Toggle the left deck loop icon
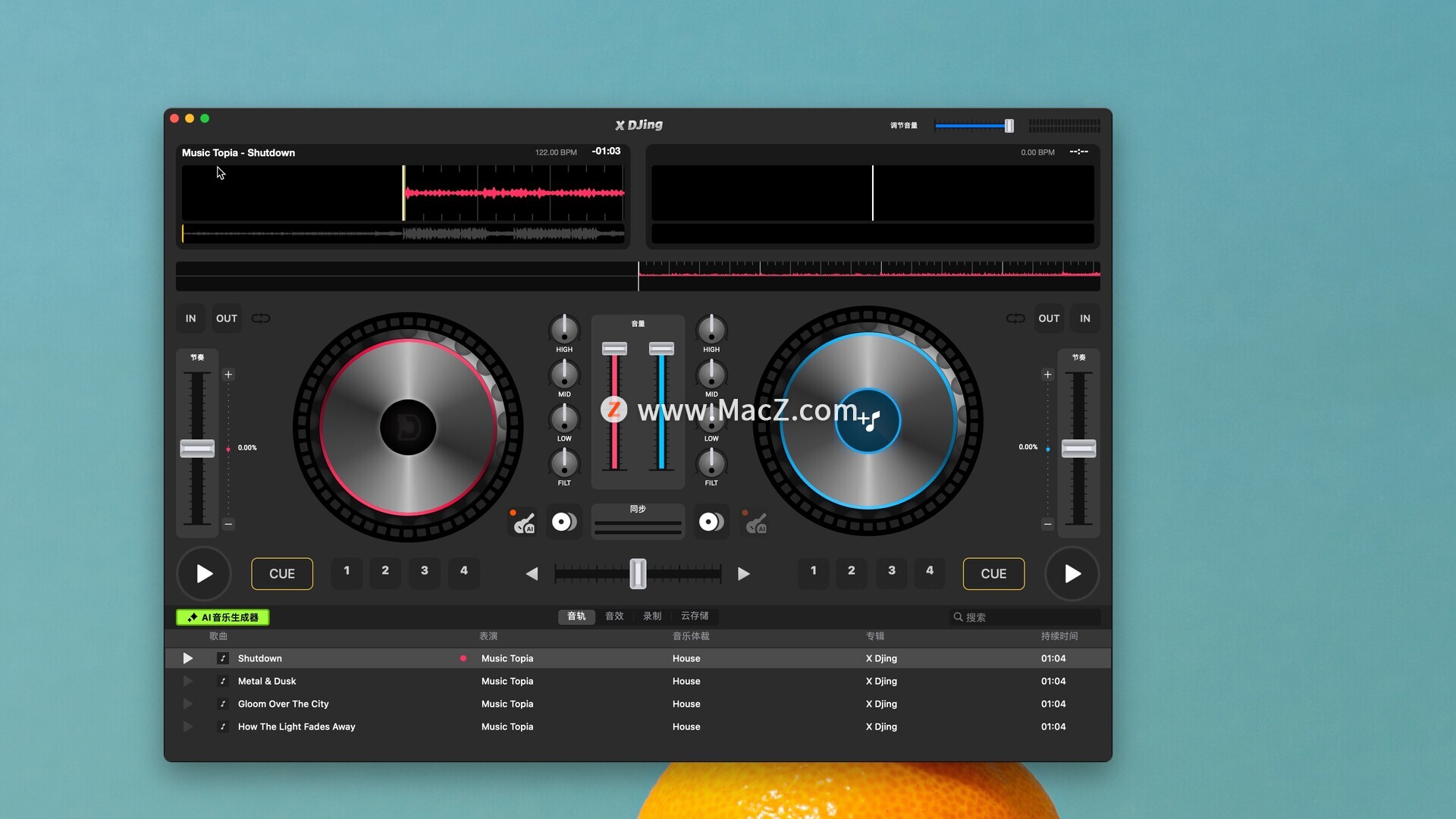Image resolution: width=1456 pixels, height=819 pixels. (x=261, y=318)
